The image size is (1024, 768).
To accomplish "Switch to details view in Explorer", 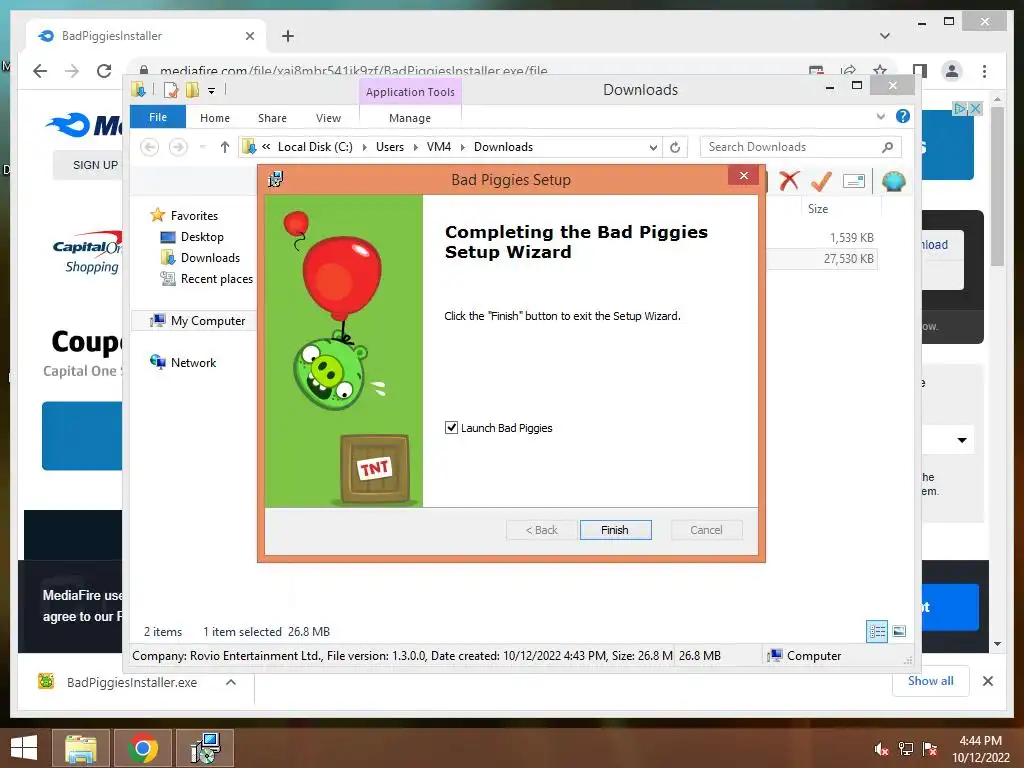I will pos(877,631).
